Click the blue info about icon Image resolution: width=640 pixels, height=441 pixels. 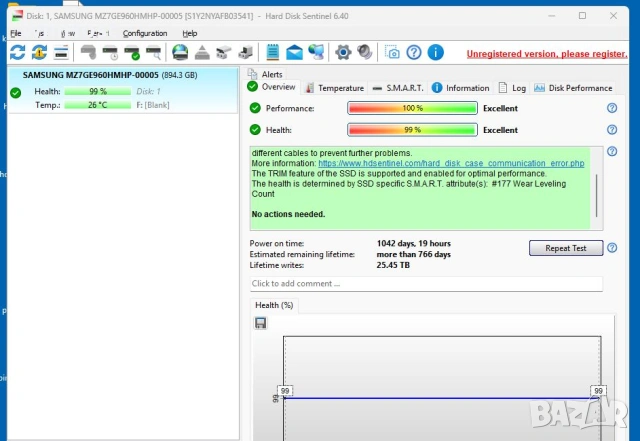(436, 52)
